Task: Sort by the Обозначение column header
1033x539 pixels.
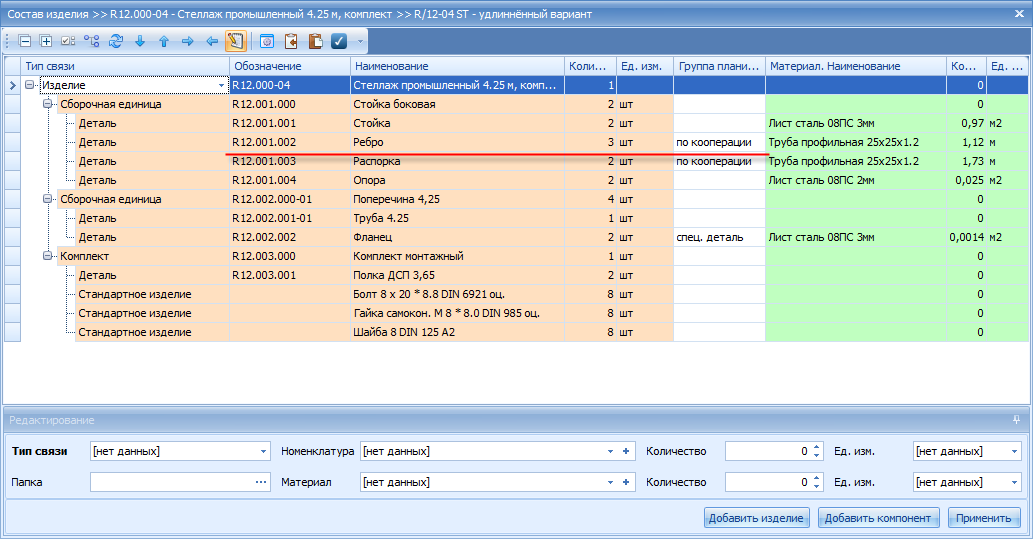Action: tap(290, 66)
